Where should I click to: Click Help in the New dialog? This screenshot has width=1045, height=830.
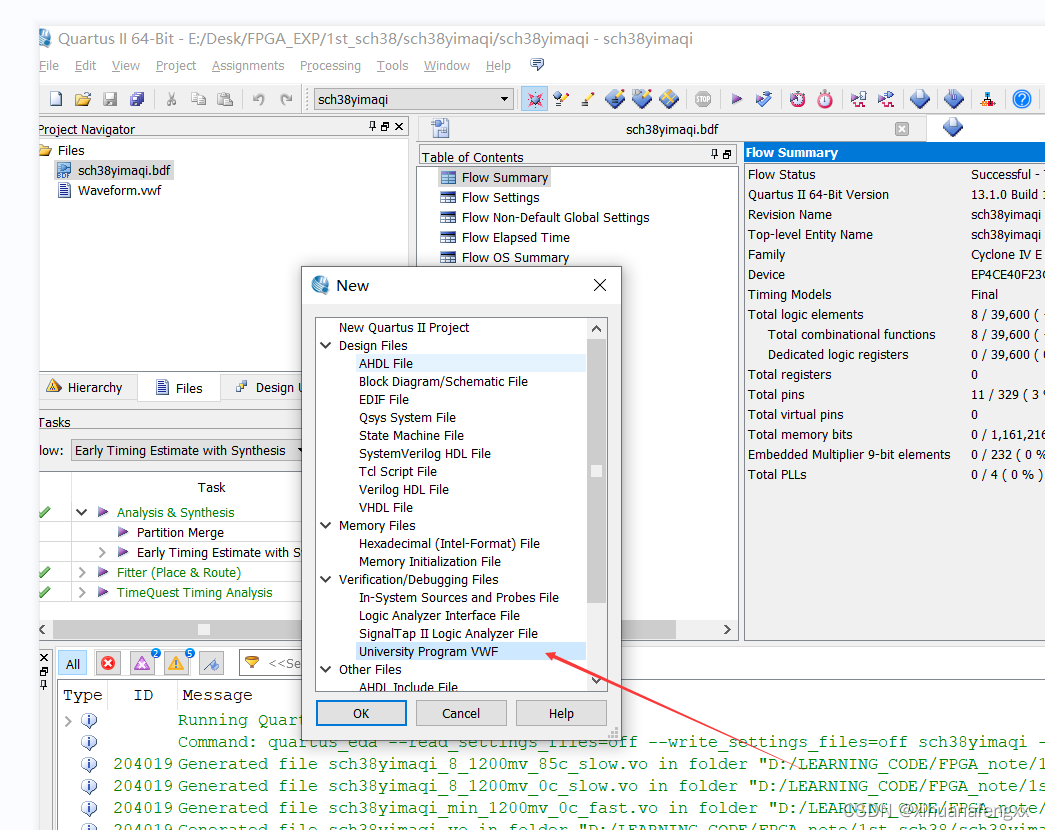[x=560, y=713]
